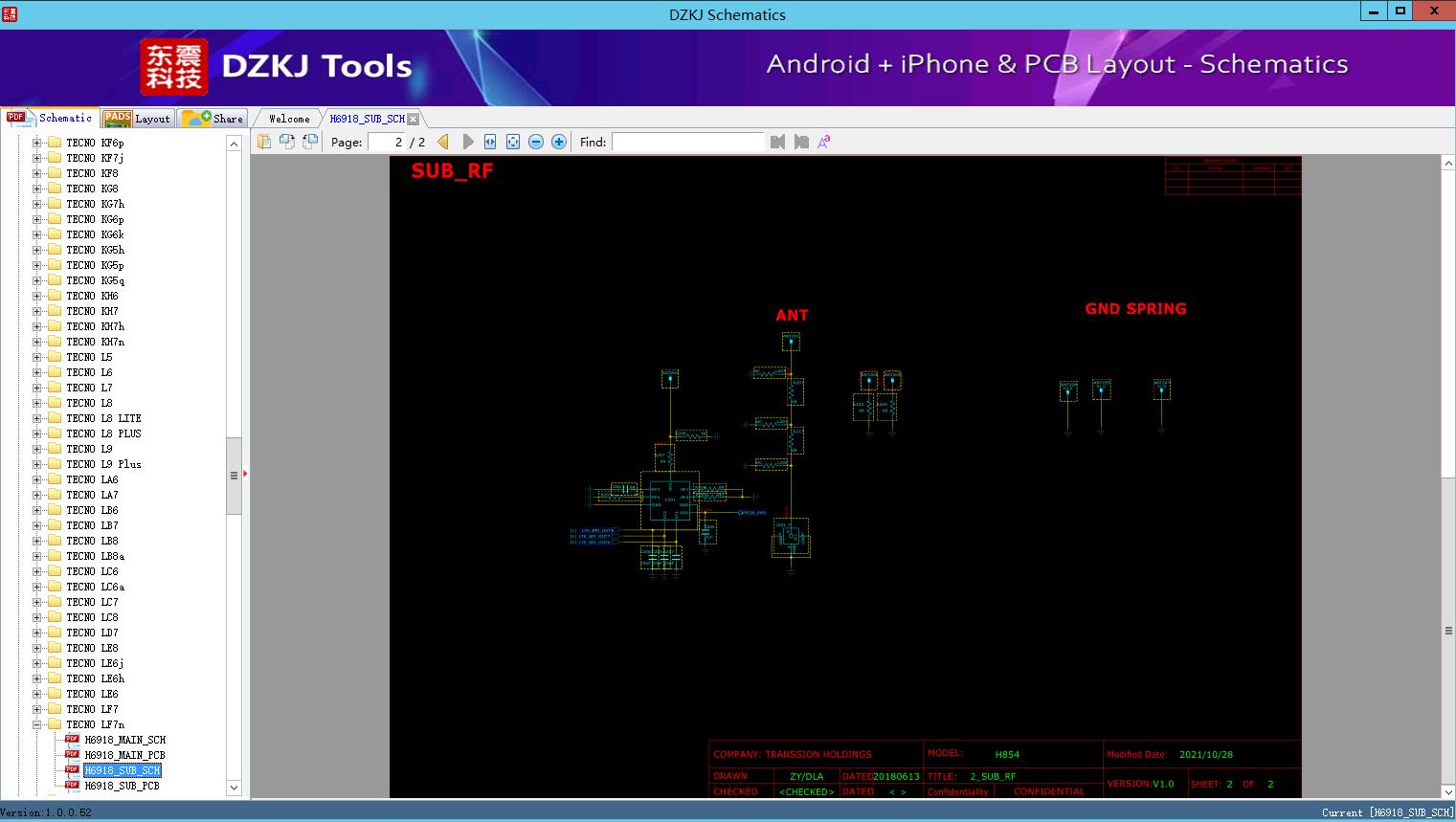The height and width of the screenshot is (822, 1456).
Task: Select the H6918_SUB_SCH document tab
Action: coord(367,119)
